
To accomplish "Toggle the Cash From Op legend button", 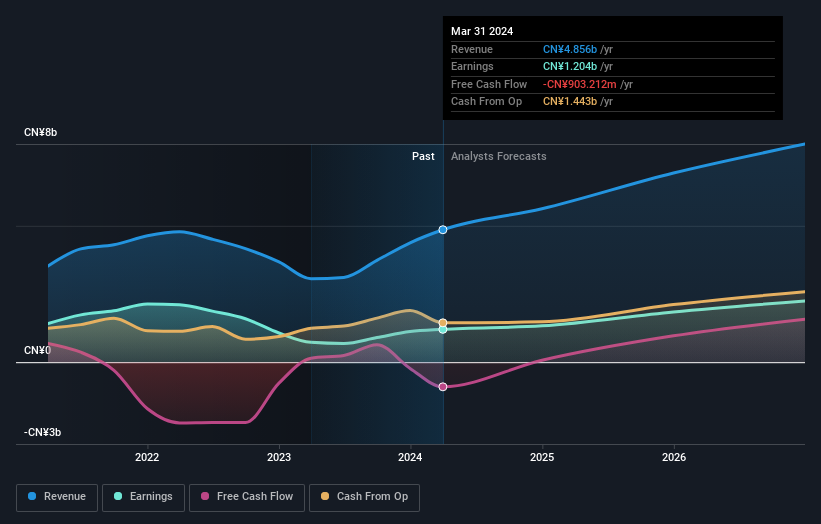I will [364, 497].
